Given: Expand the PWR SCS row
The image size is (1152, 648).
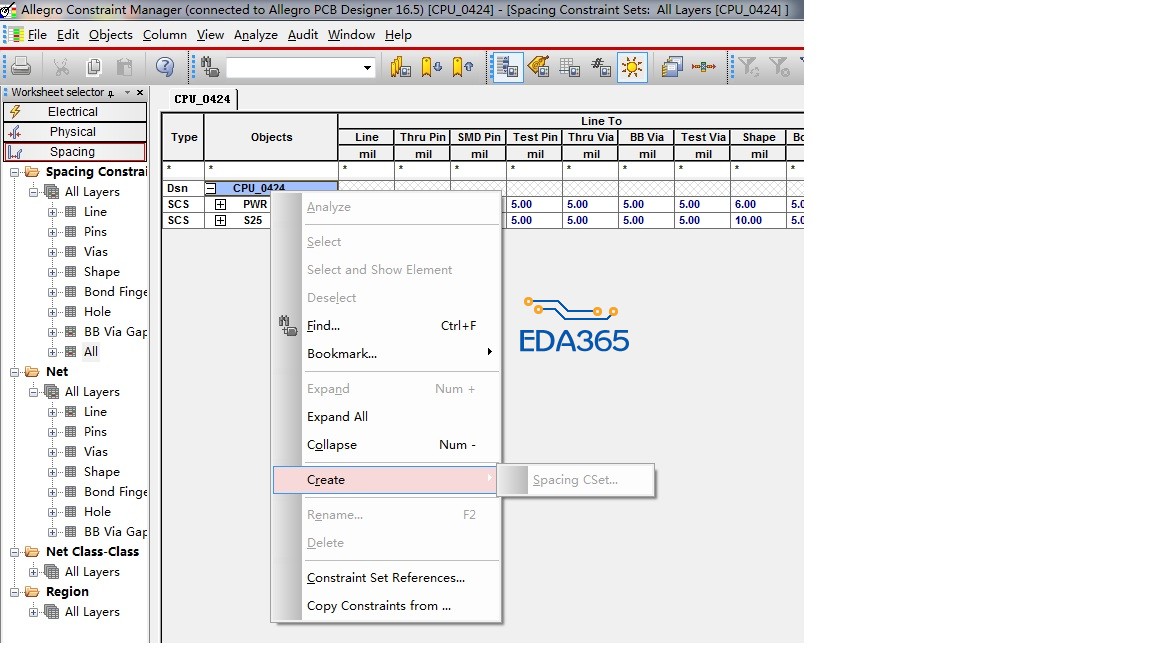Looking at the screenshot, I should tap(220, 204).
